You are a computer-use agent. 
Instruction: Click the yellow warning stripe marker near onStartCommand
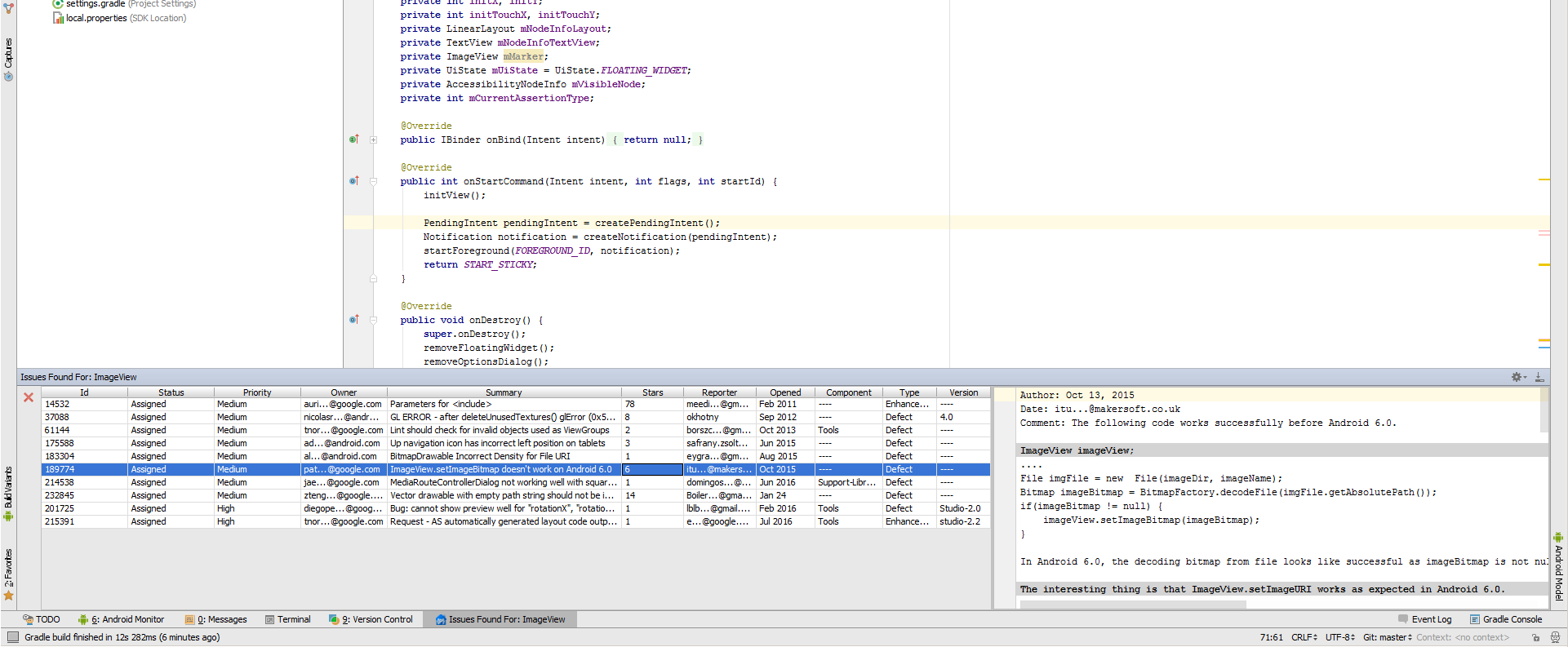click(x=1544, y=179)
